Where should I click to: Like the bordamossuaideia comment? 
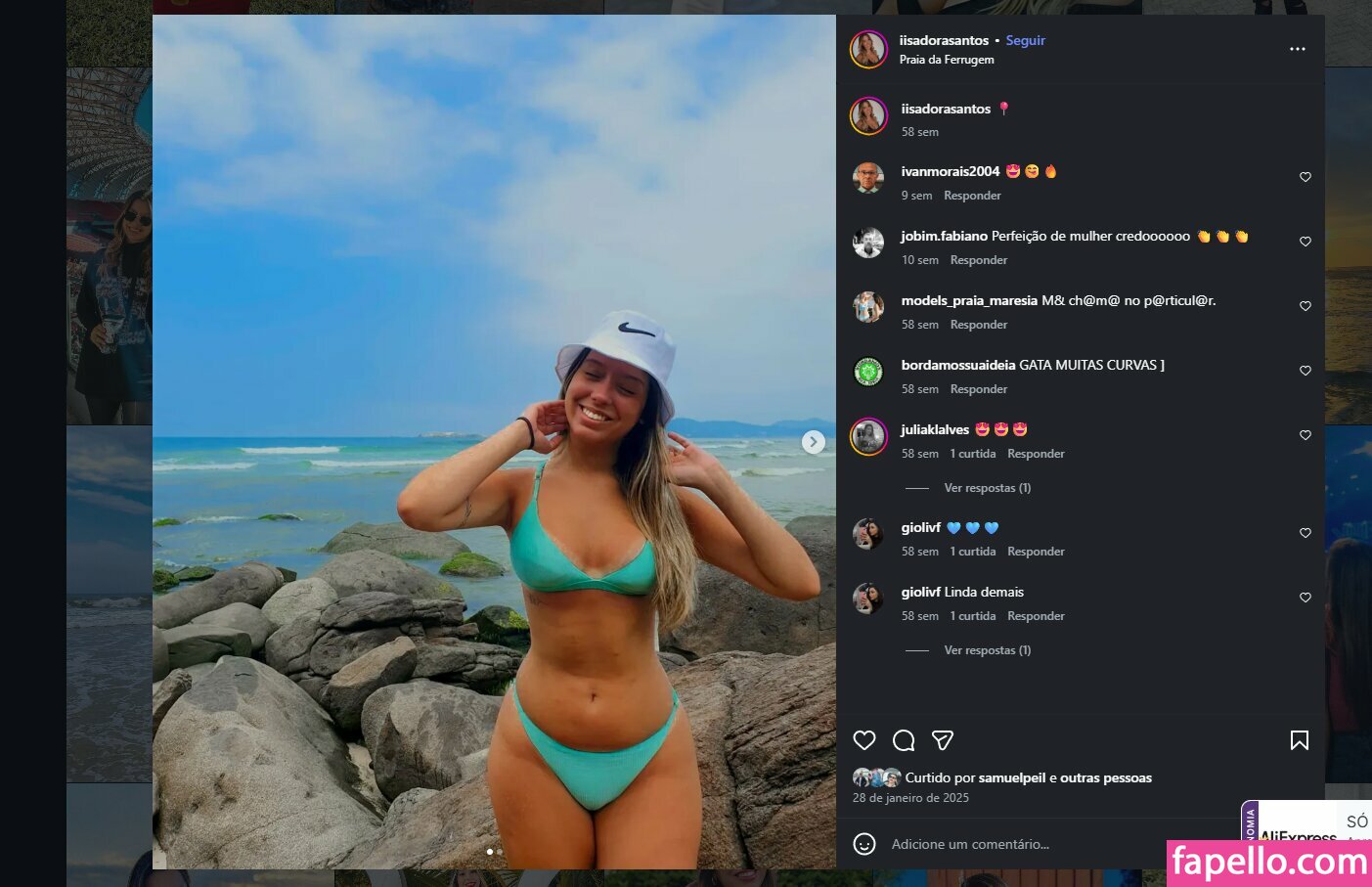point(1306,371)
